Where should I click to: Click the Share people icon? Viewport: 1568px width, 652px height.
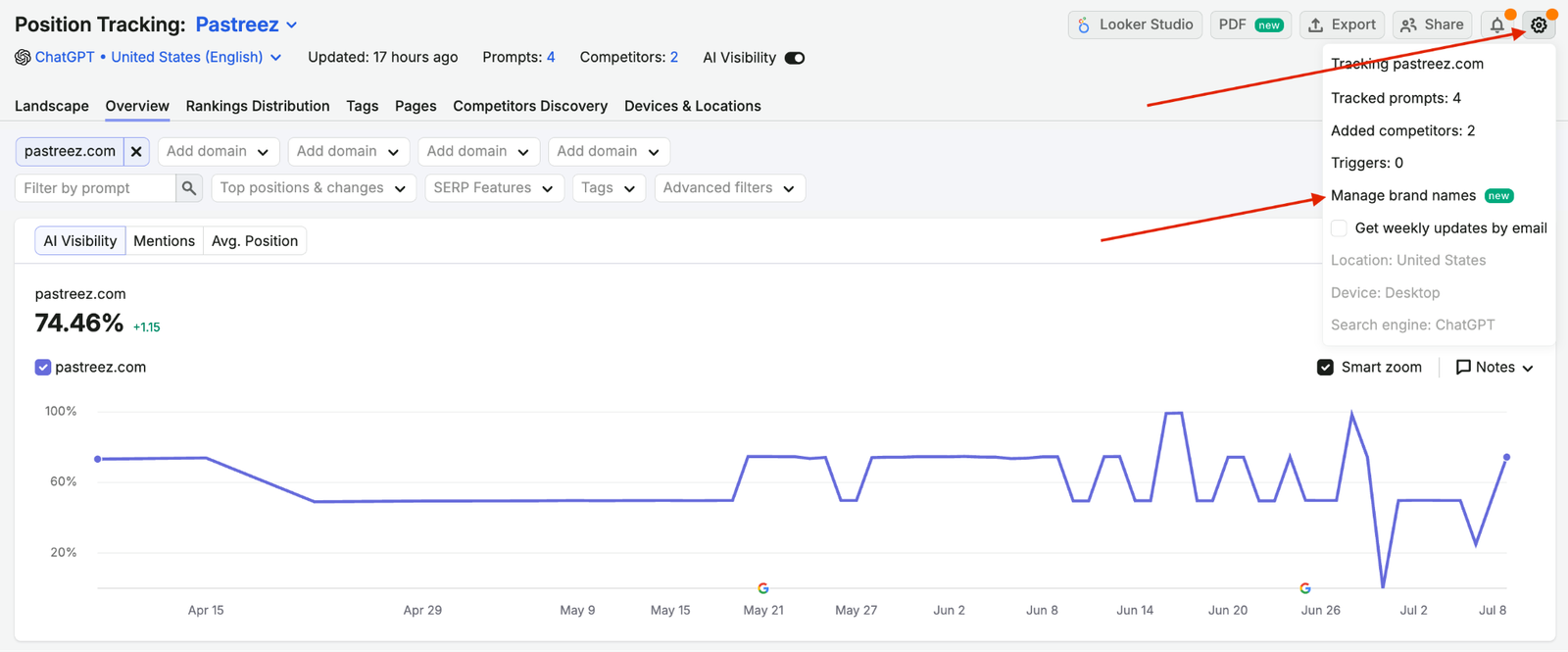[1409, 25]
